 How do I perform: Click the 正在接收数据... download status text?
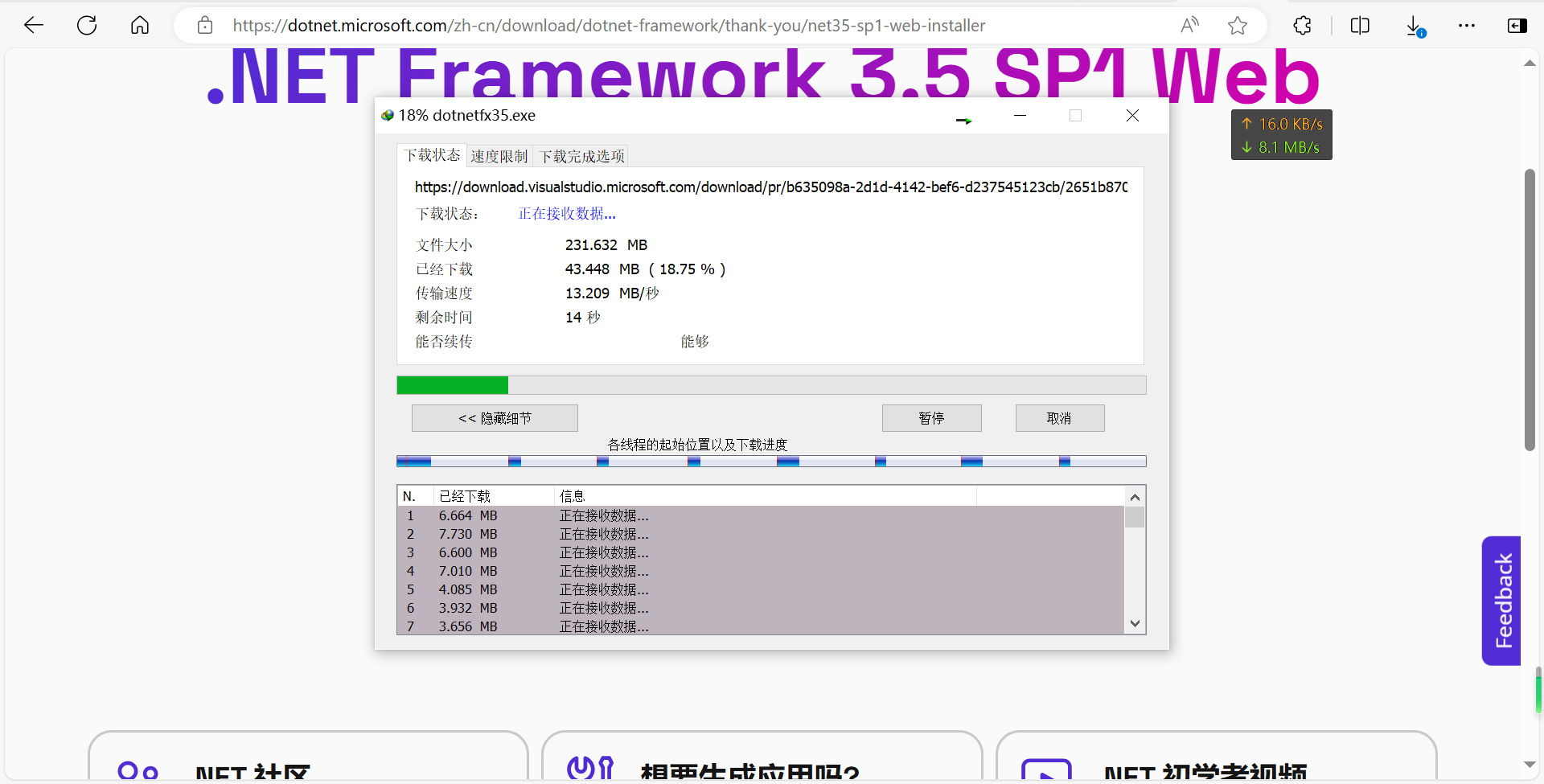click(567, 214)
